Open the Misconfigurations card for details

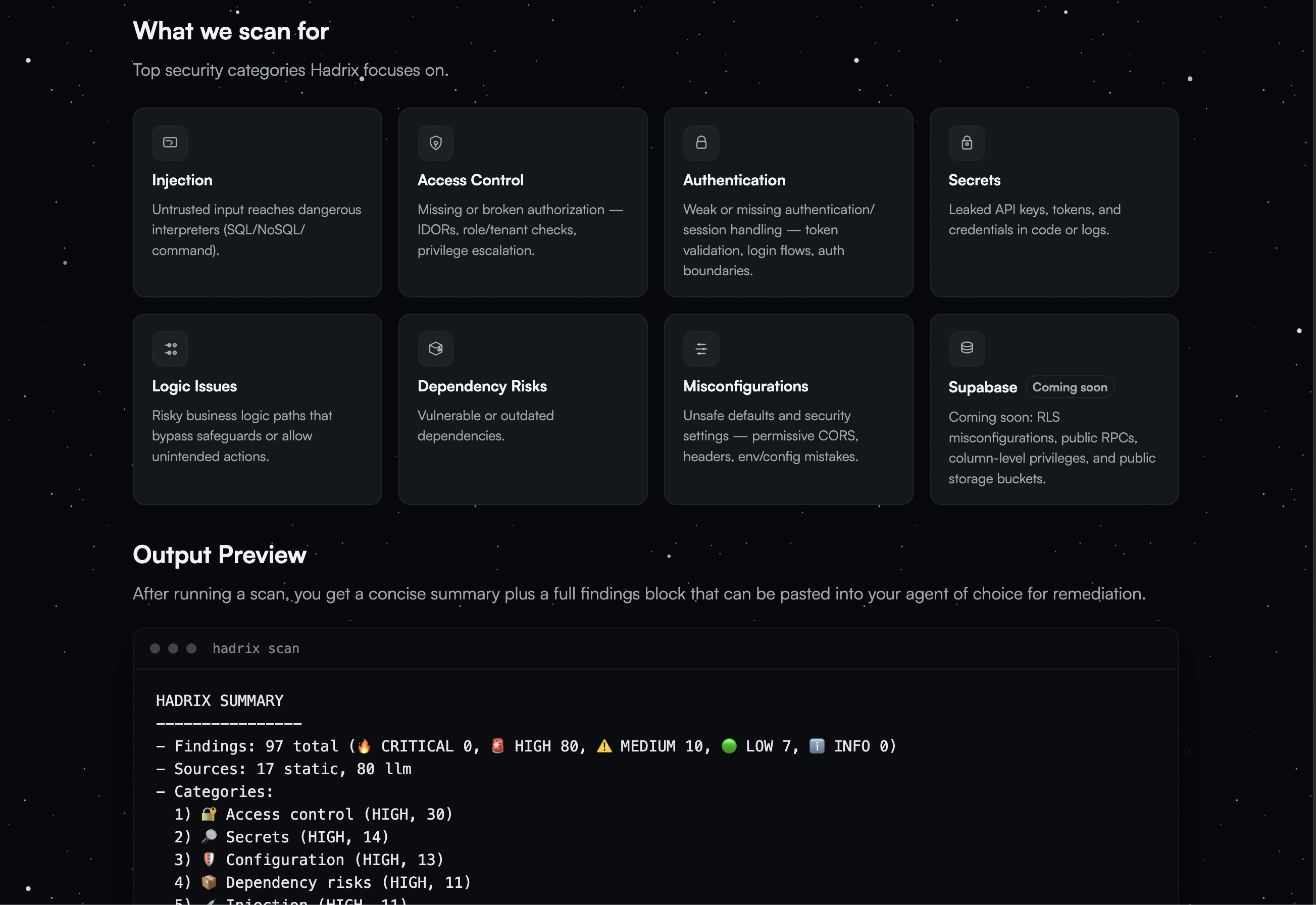pos(788,409)
